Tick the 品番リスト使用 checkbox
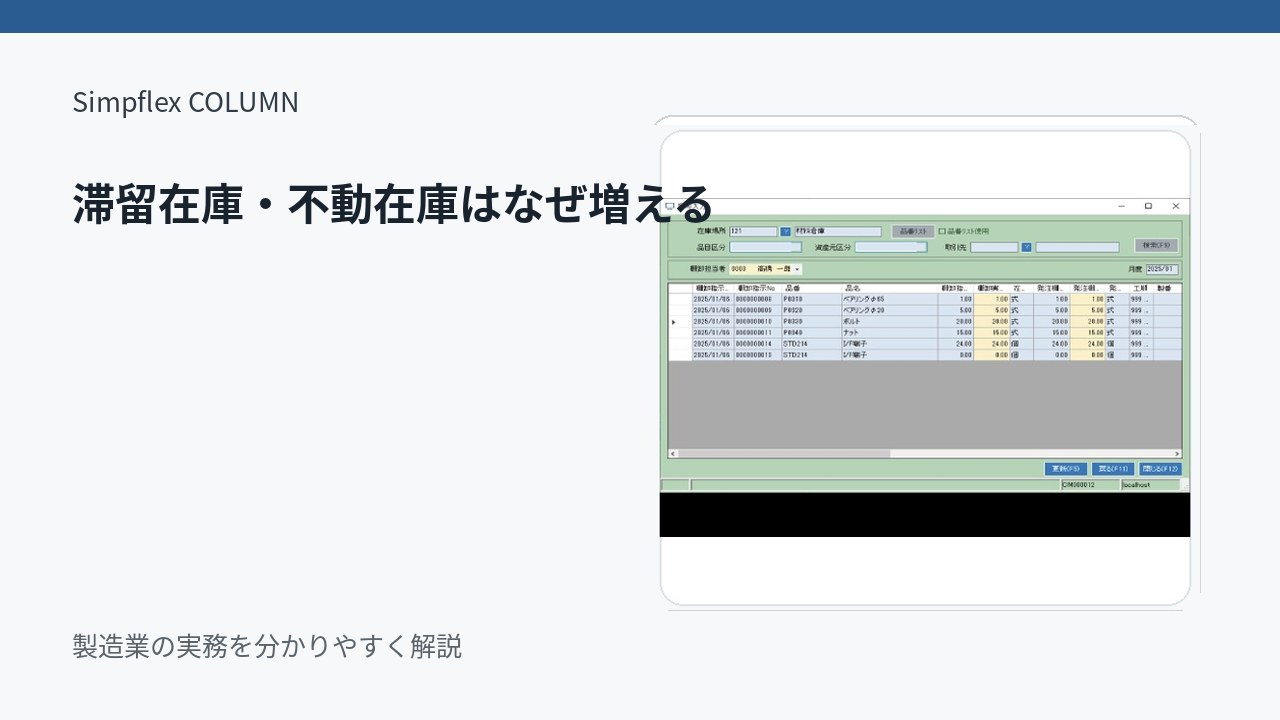This screenshot has height=720, width=1280. point(942,231)
